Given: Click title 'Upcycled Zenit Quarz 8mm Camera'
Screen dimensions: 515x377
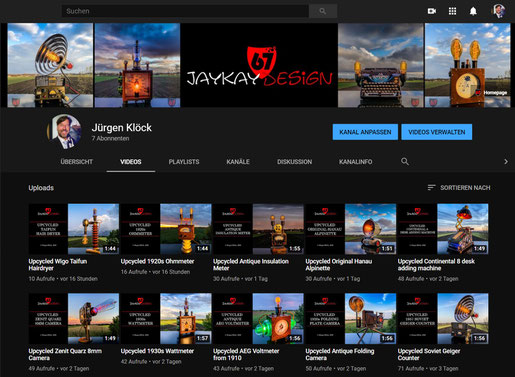Looking at the screenshot, I should click(x=65, y=354).
